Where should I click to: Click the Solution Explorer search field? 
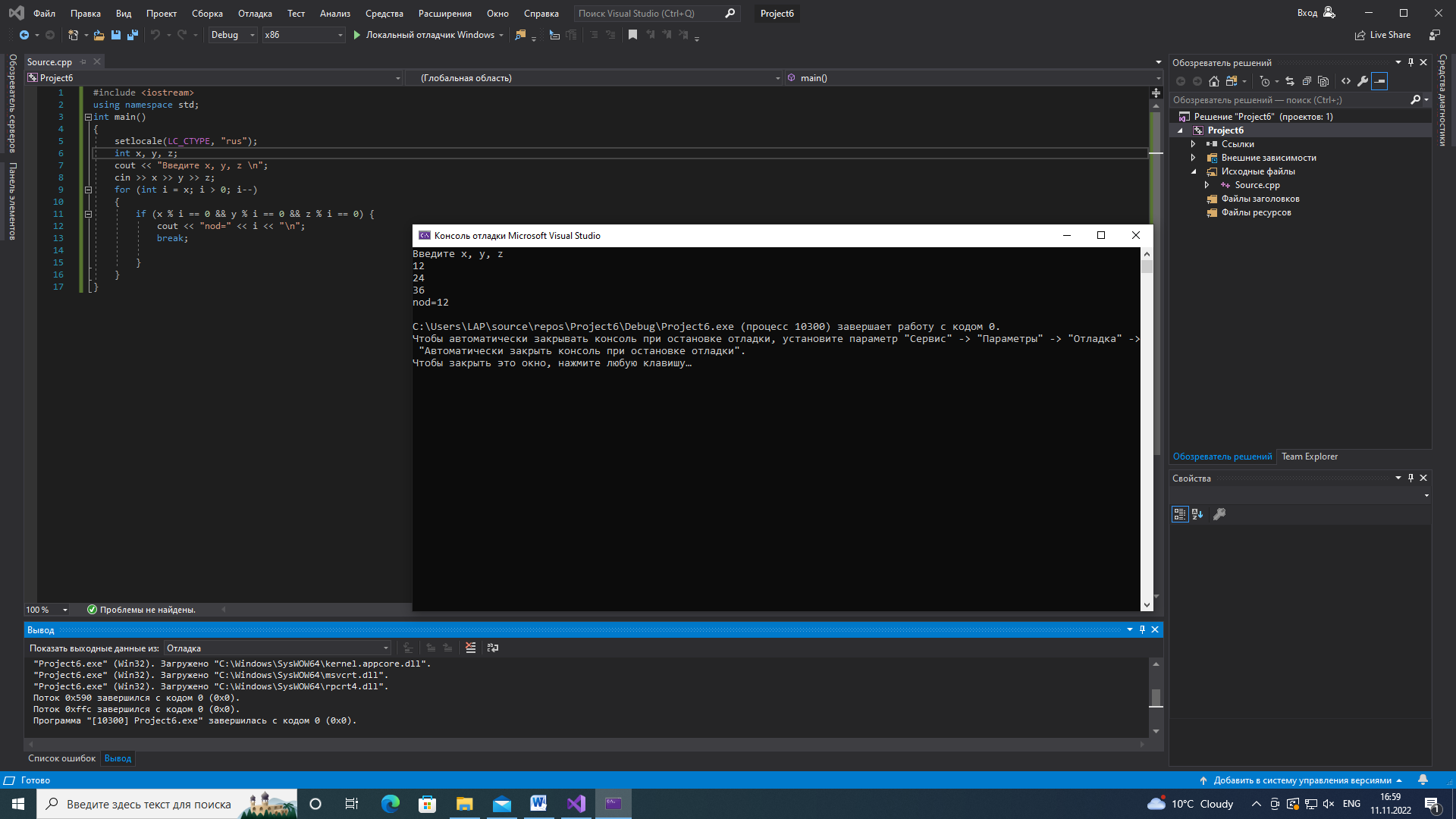point(1289,100)
